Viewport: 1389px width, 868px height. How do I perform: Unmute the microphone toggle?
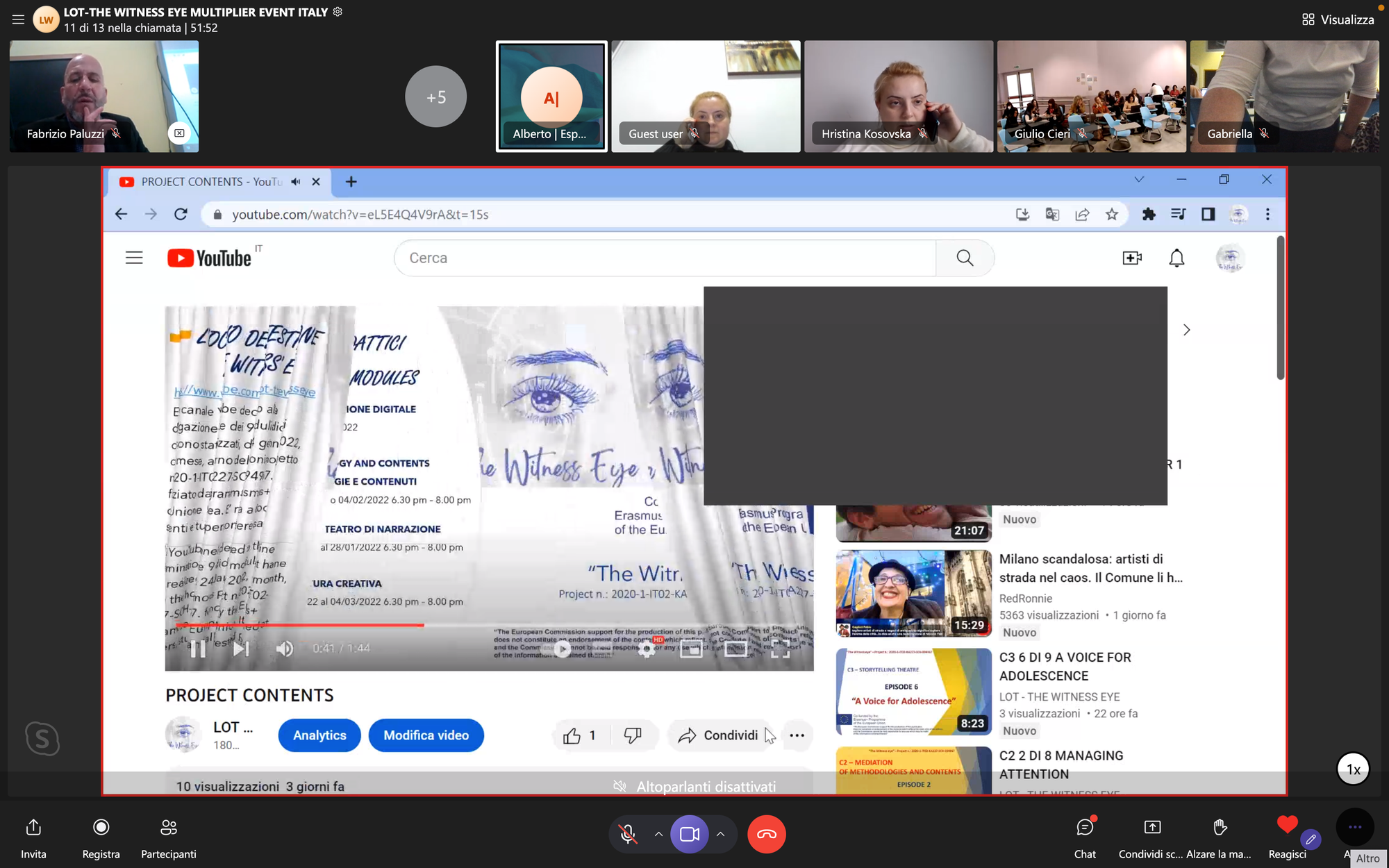pos(628,834)
